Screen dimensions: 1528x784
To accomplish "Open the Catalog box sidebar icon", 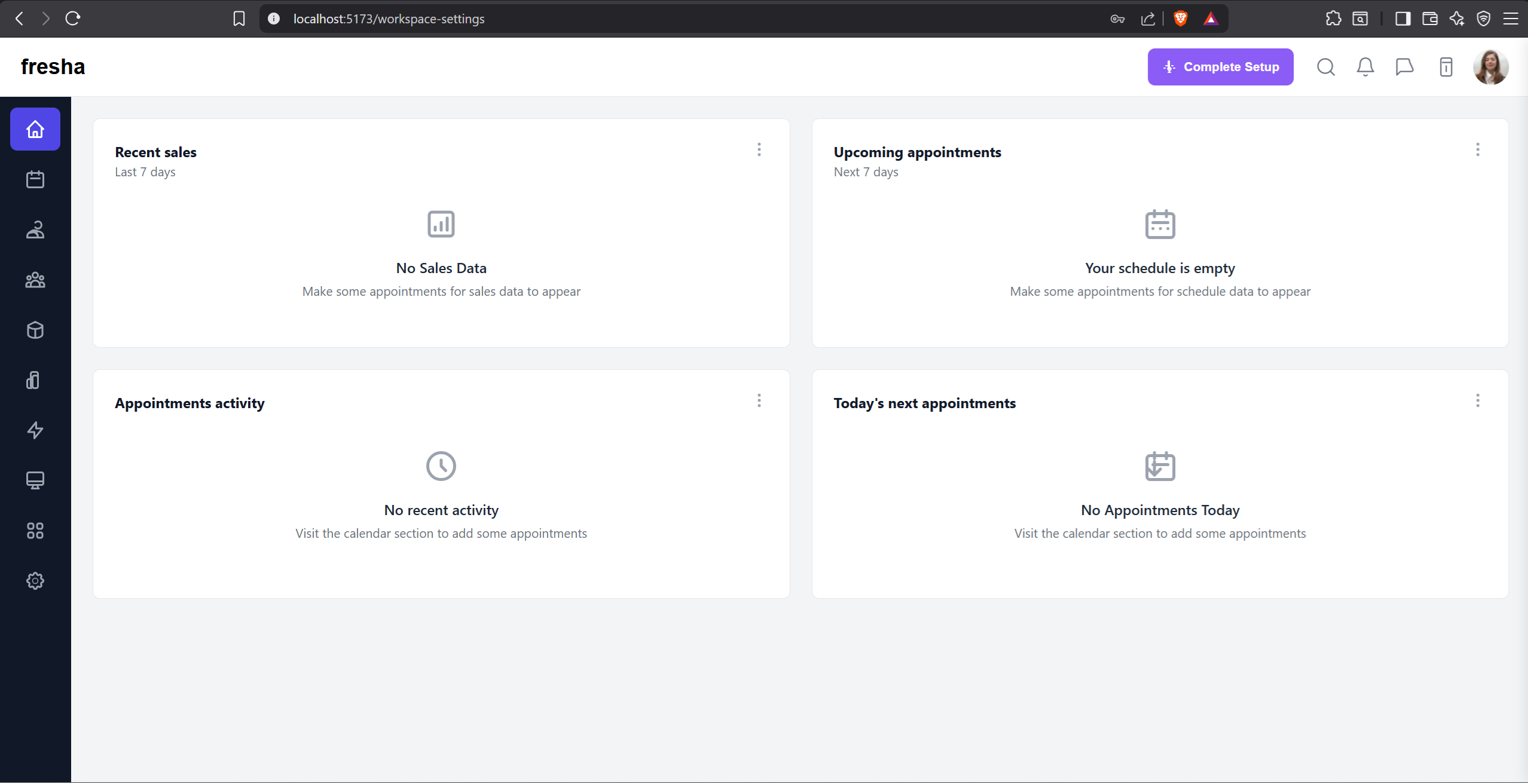I will click(35, 330).
